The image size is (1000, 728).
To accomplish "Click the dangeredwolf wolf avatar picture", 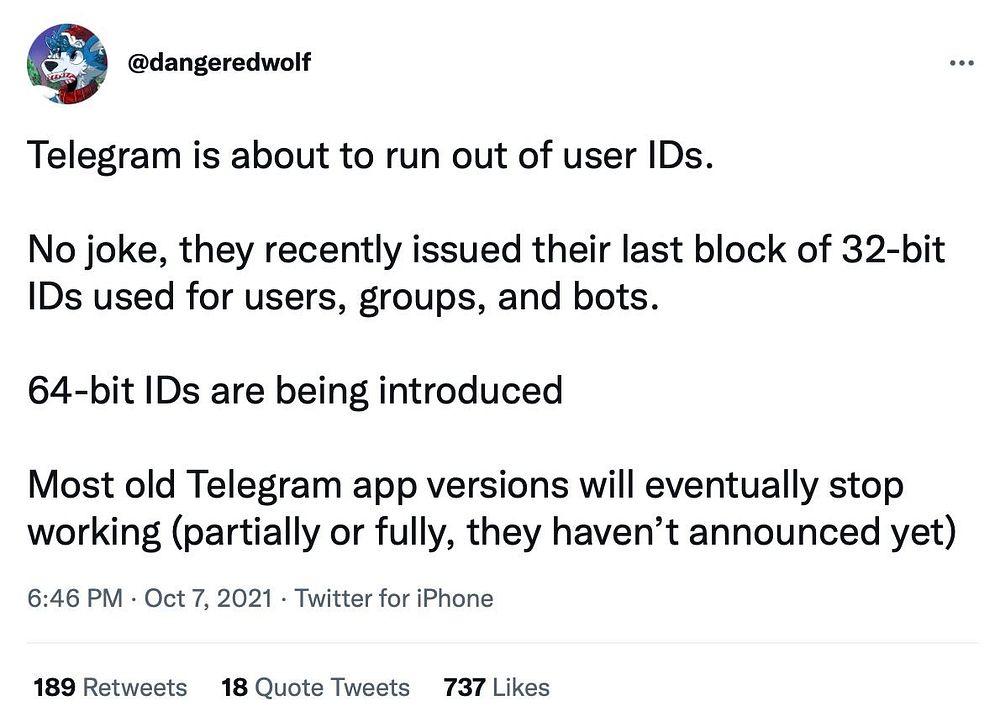I will 68,64.
